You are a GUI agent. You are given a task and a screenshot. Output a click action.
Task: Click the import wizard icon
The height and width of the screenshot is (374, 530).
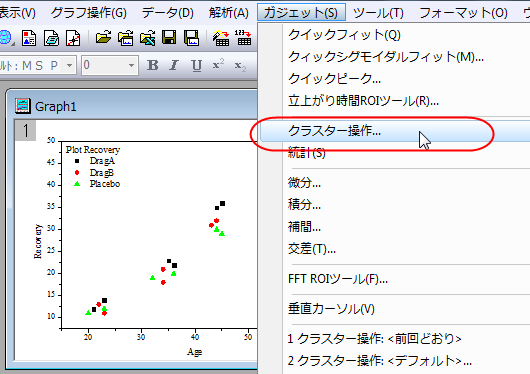[x=221, y=38]
